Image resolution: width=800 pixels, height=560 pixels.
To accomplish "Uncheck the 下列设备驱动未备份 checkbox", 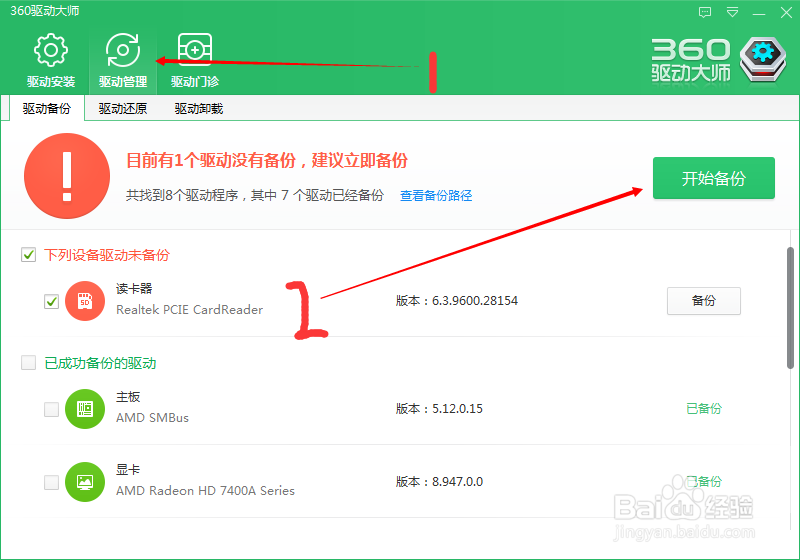I will (x=29, y=254).
